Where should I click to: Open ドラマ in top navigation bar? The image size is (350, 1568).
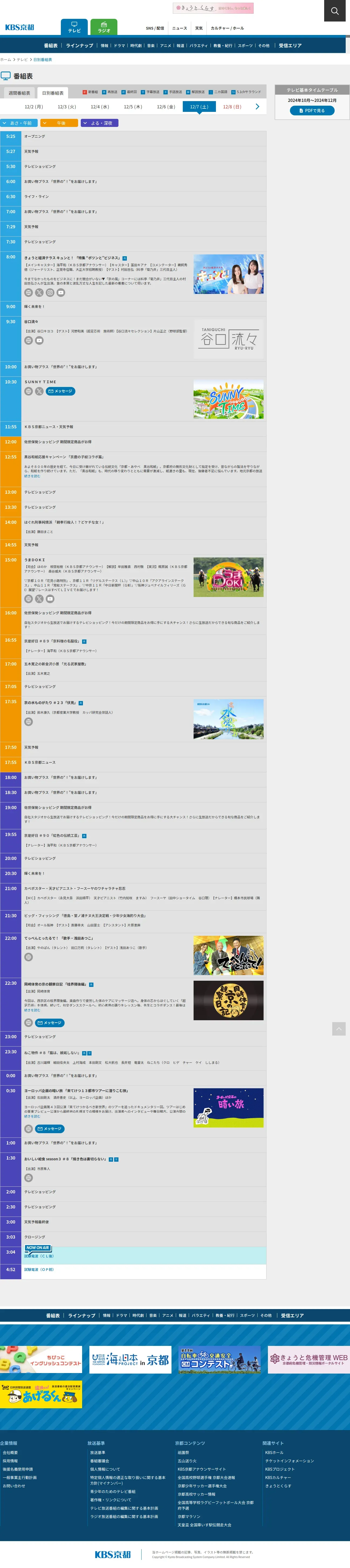(119, 46)
